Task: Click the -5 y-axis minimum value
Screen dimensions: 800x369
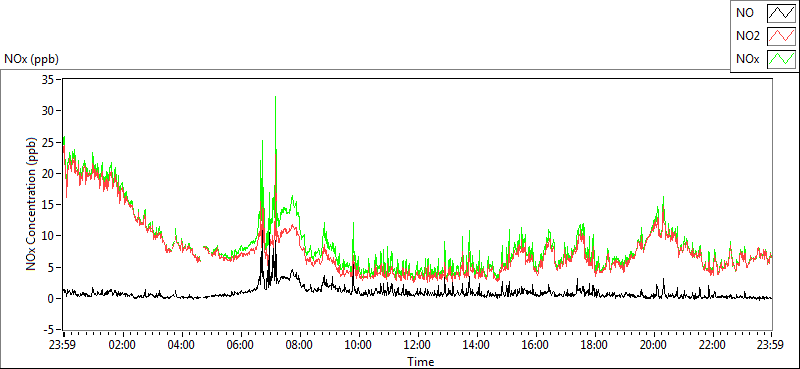Action: point(49,330)
